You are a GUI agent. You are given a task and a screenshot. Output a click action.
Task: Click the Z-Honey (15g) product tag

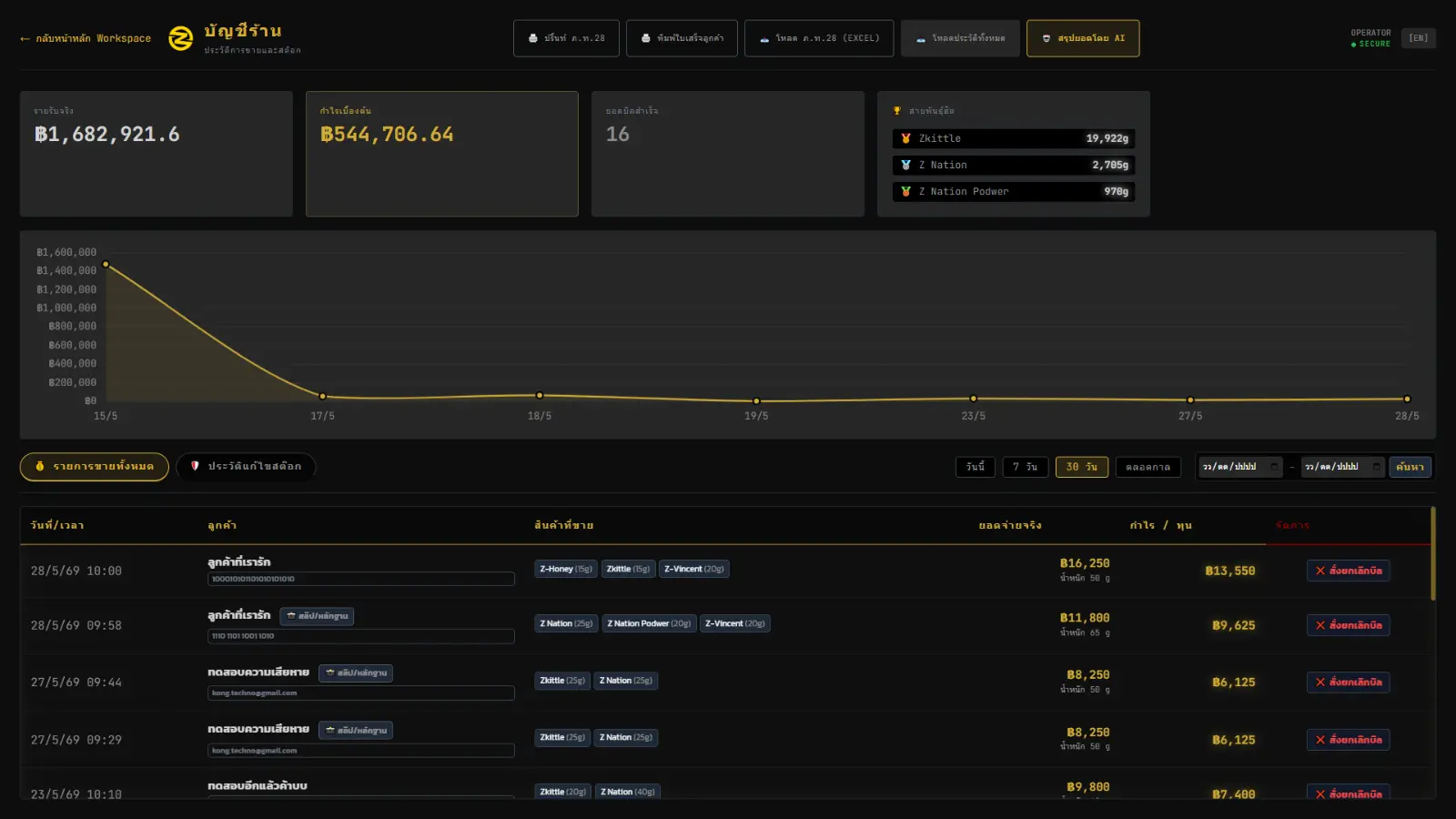(566, 569)
